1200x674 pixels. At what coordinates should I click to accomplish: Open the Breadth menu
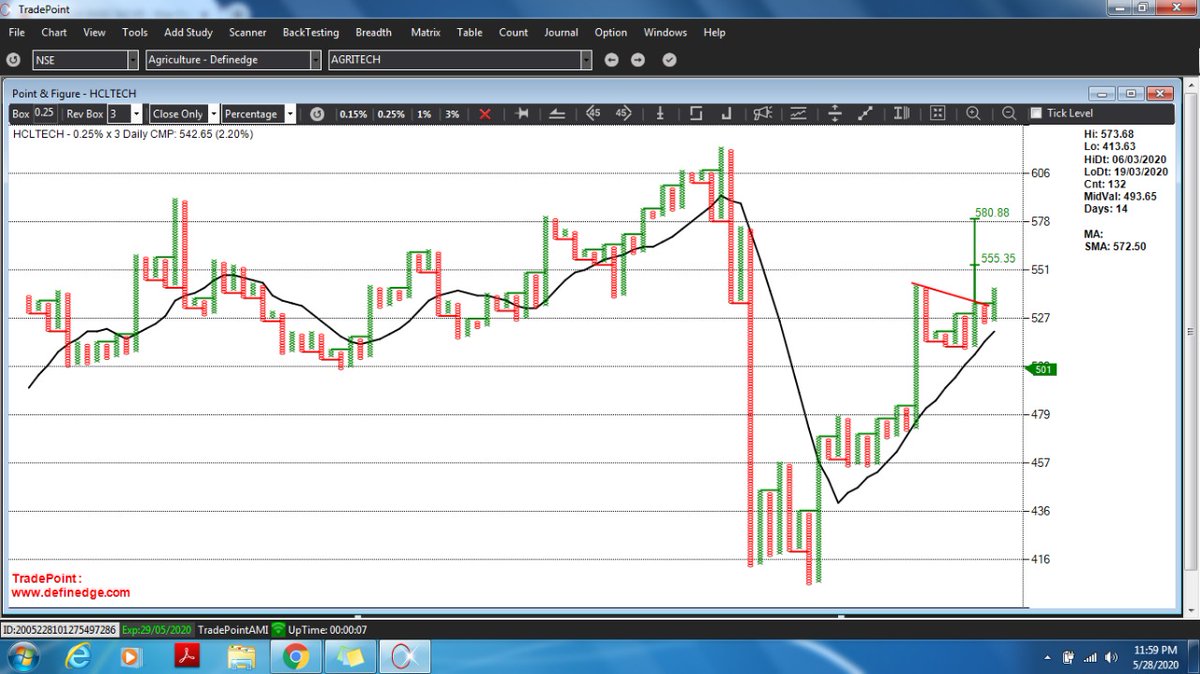(374, 32)
